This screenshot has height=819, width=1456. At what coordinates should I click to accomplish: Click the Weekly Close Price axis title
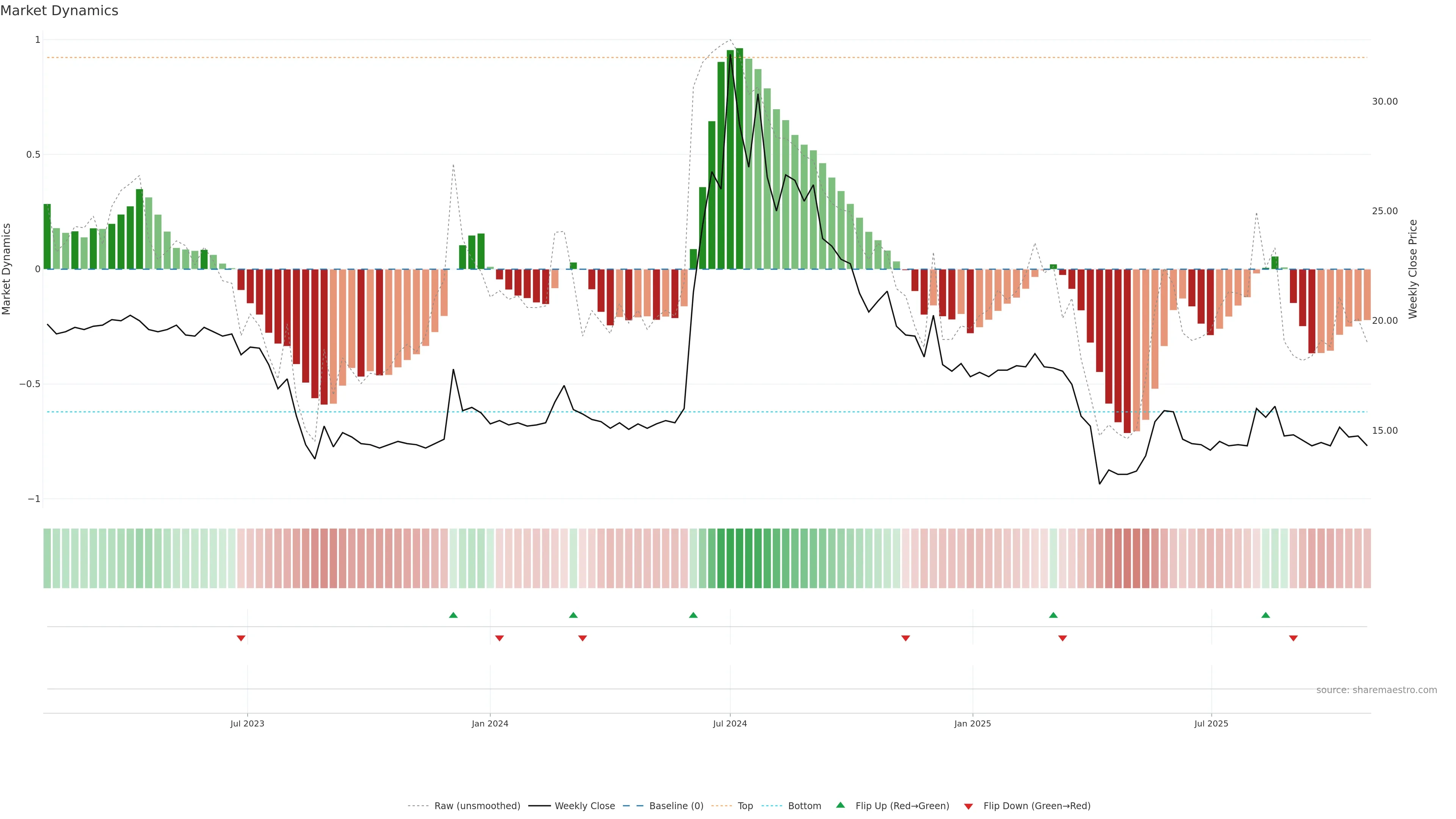point(1412,269)
